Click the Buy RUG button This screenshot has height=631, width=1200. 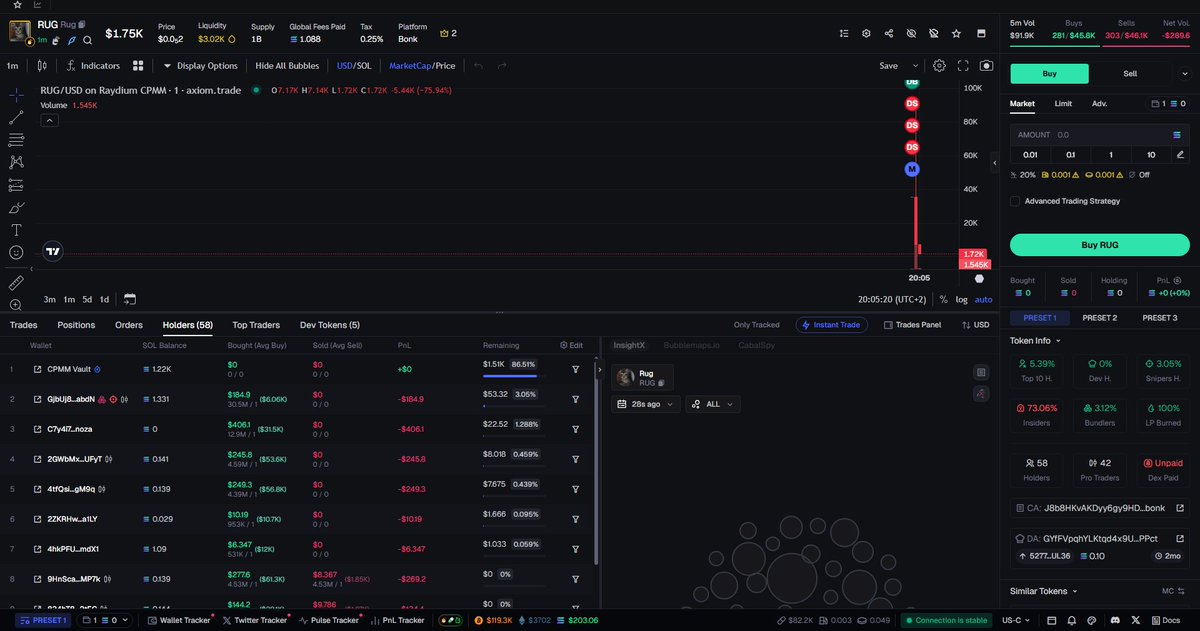point(1100,245)
